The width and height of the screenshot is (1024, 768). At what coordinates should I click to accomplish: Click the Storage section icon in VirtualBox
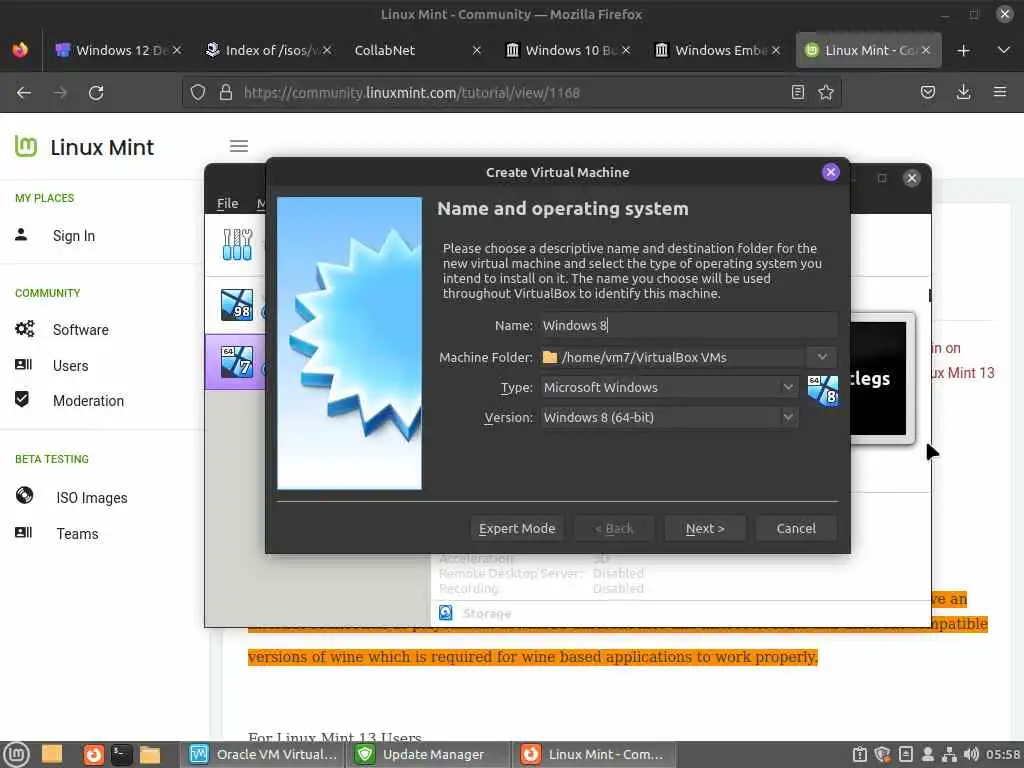tap(446, 613)
